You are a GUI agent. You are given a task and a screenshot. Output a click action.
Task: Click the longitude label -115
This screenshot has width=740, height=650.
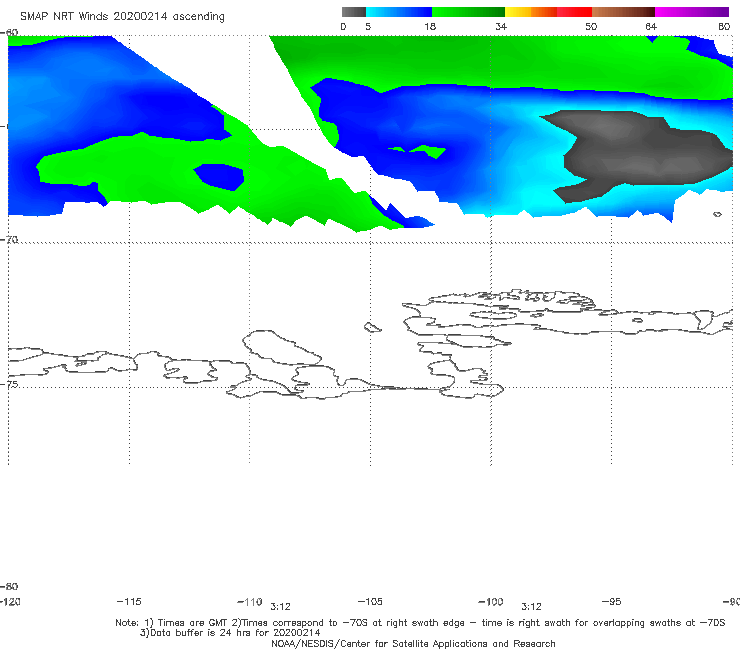(129, 601)
